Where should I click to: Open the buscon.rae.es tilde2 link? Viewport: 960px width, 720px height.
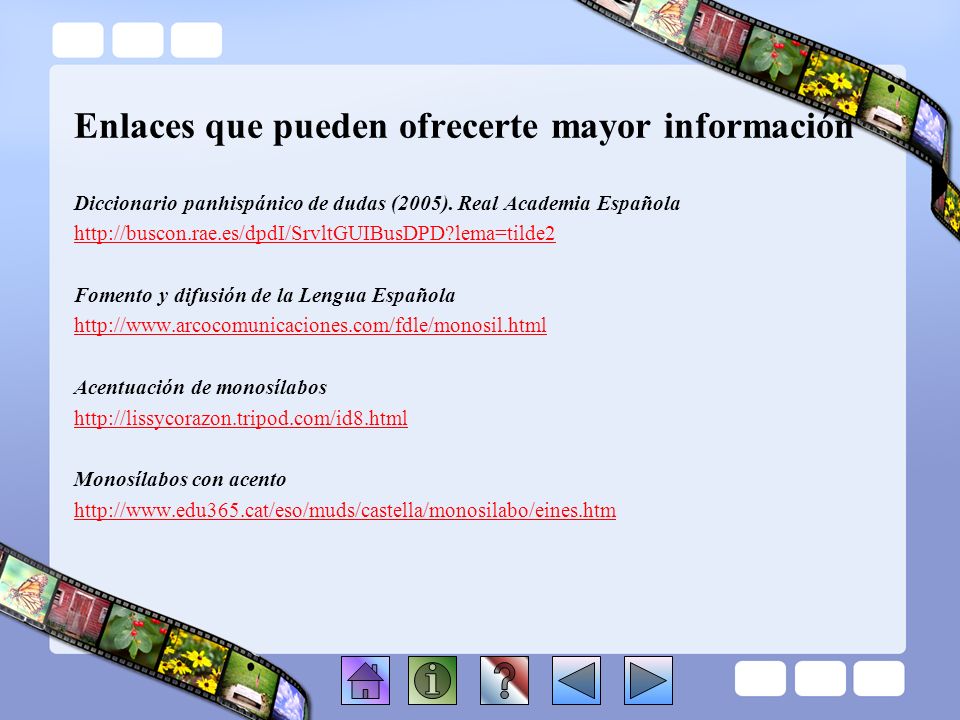(x=315, y=233)
